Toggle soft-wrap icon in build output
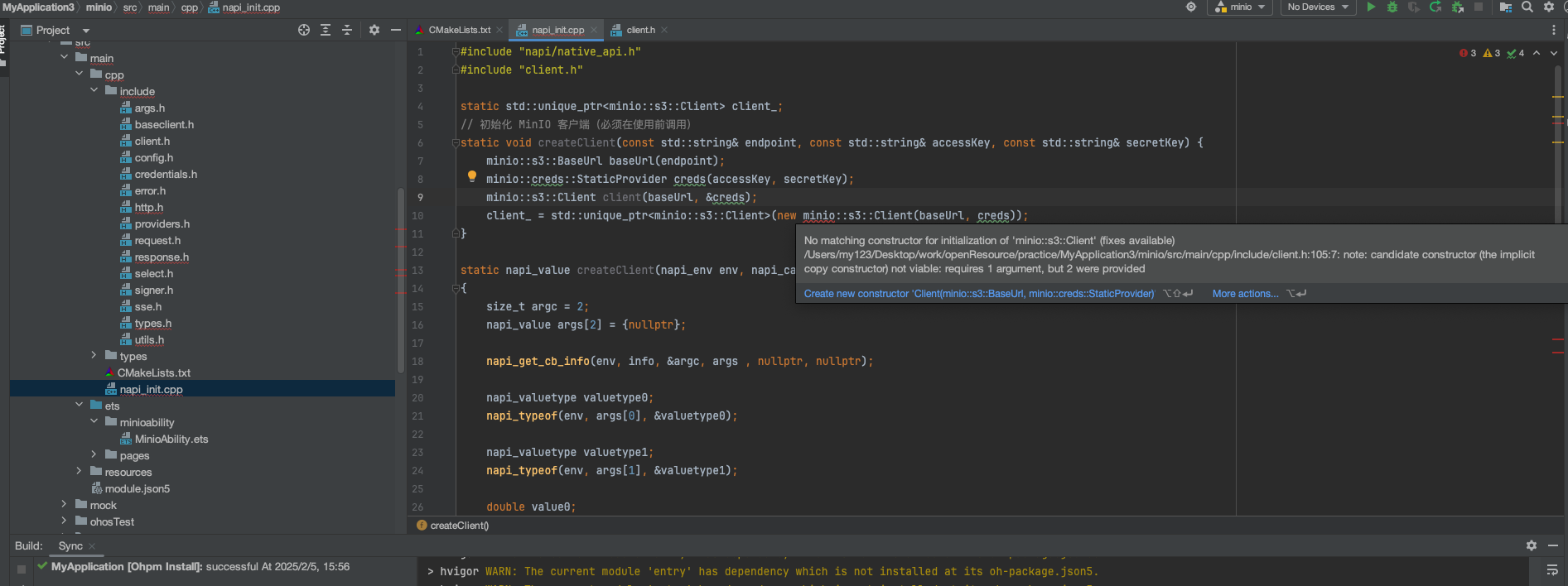Viewport: 1568px width, 586px height. pyautogui.click(x=1552, y=570)
